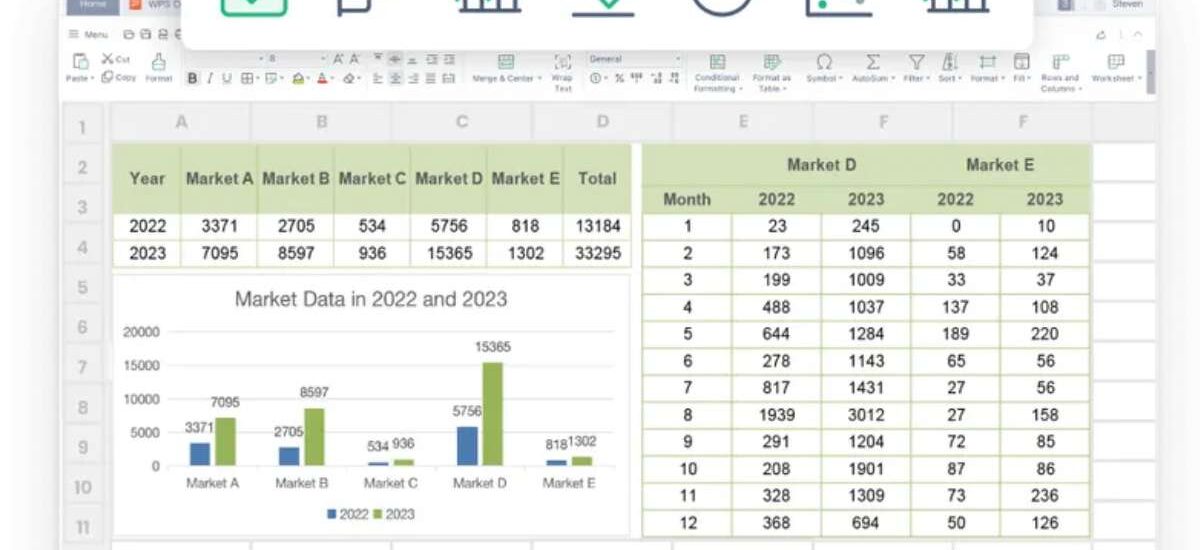Screen dimensions: 1200x550
Task: Open the Steven user account
Action: (1127, 5)
